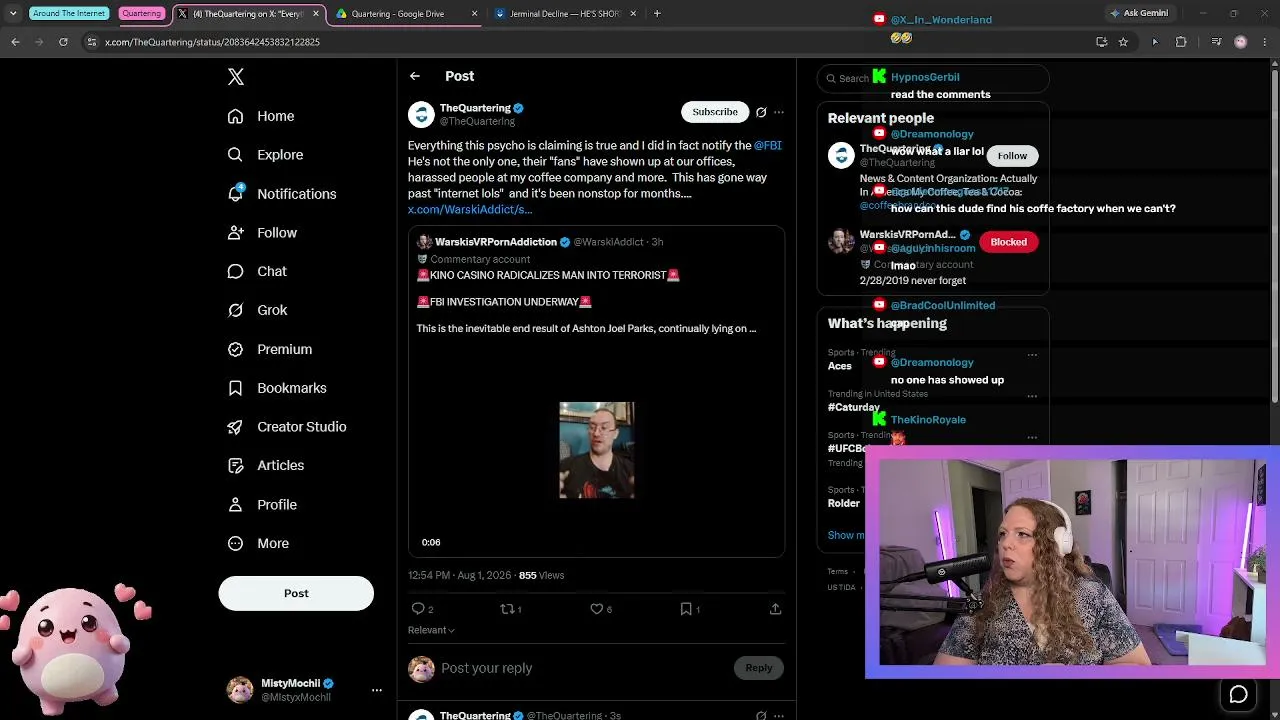Launch Grok from the sidebar

pyautogui.click(x=257, y=310)
